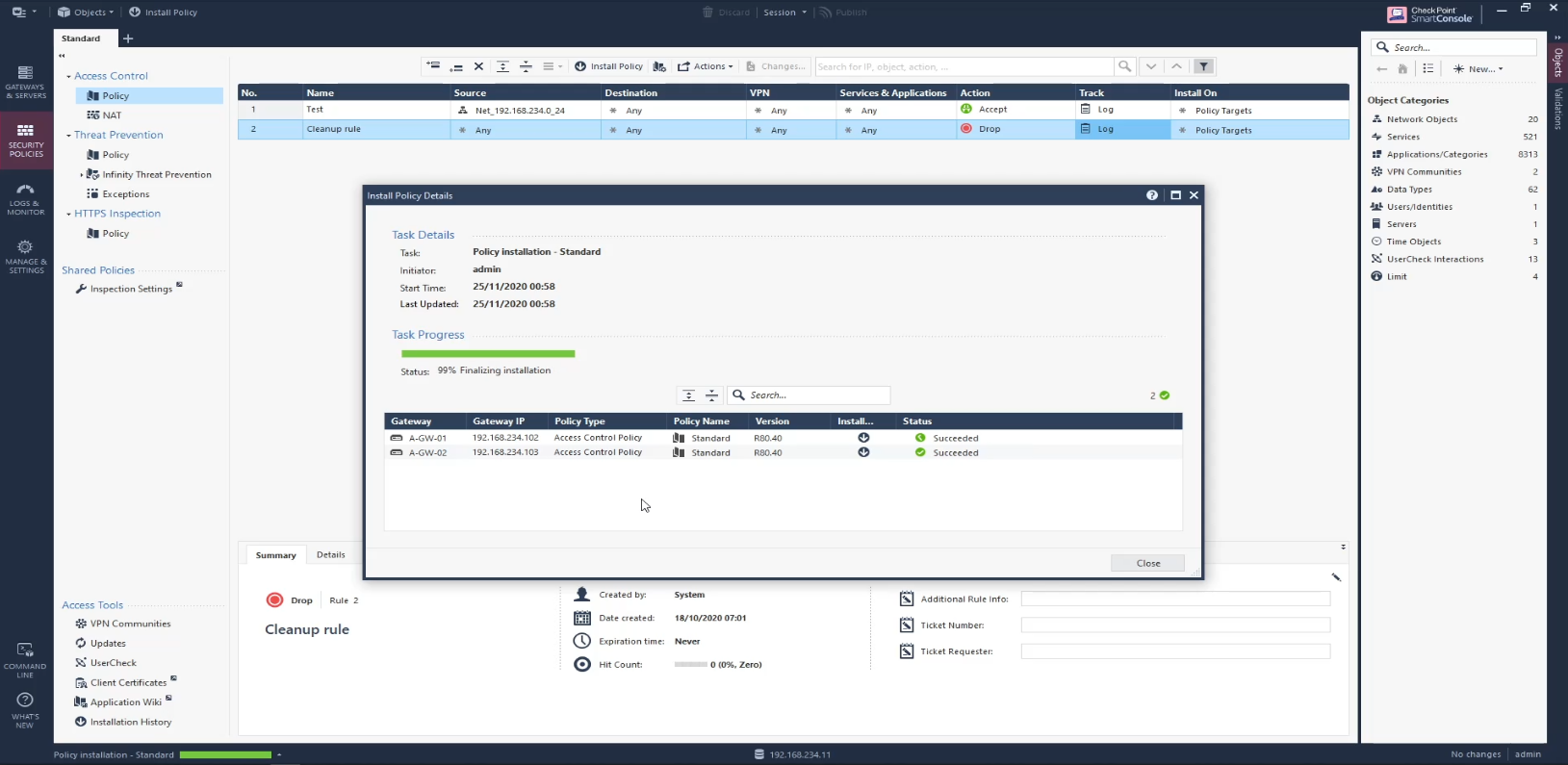
Task: Click the policy search magnifier icon
Action: 1124,66
